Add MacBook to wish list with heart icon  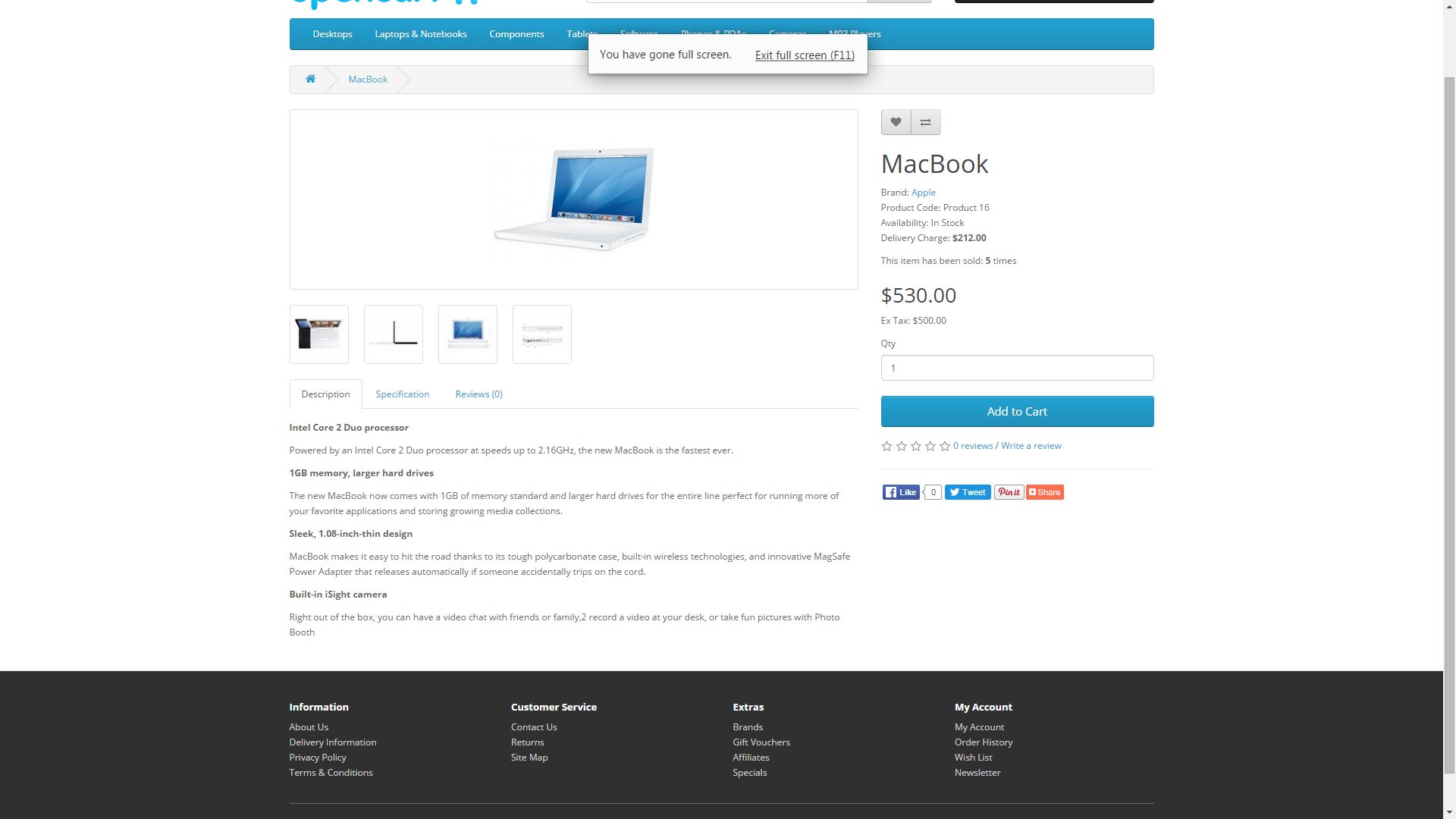[x=896, y=122]
